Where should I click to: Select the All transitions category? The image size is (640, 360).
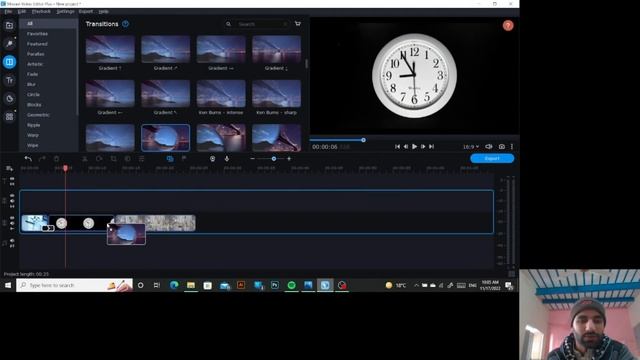[x=48, y=24]
